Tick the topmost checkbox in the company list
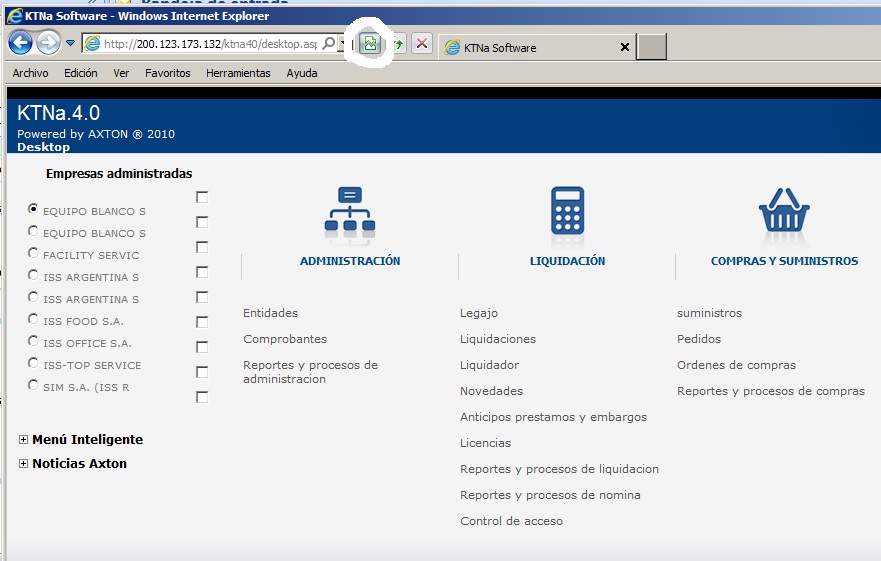The image size is (881, 561). pos(202,197)
